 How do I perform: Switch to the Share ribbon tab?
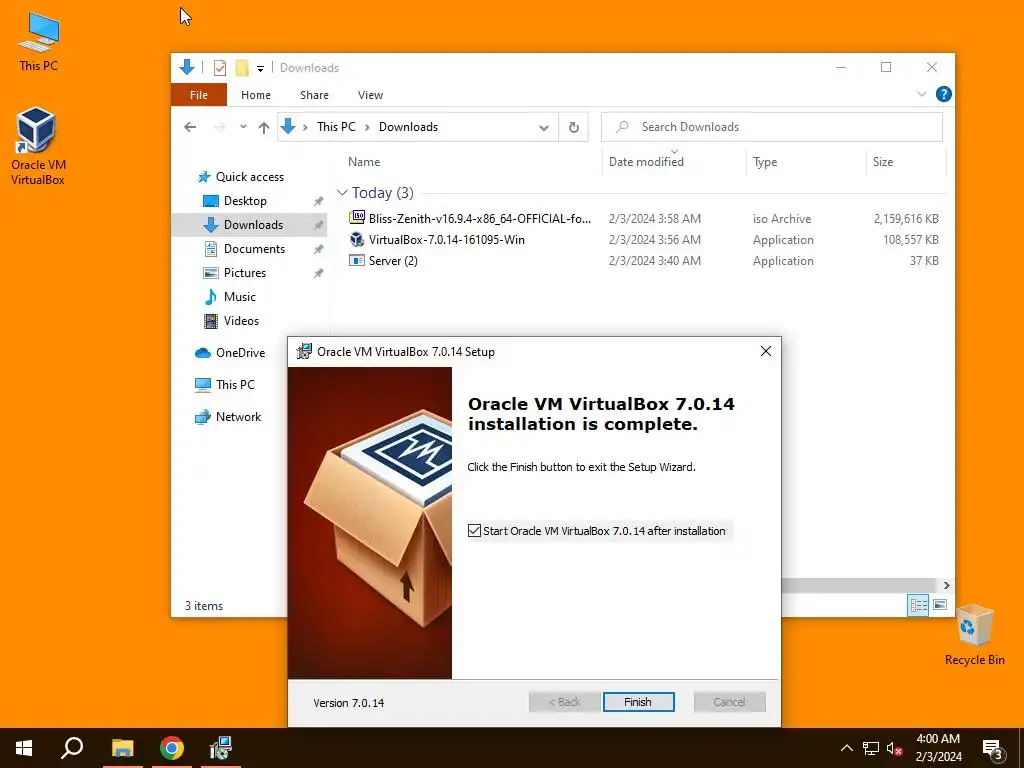pyautogui.click(x=314, y=95)
